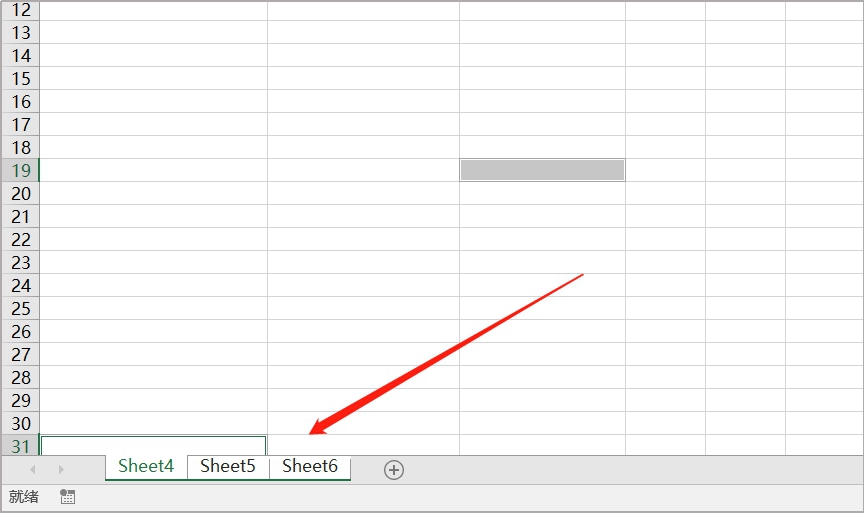Pick row header 22
The image size is (864, 513).
(20, 239)
